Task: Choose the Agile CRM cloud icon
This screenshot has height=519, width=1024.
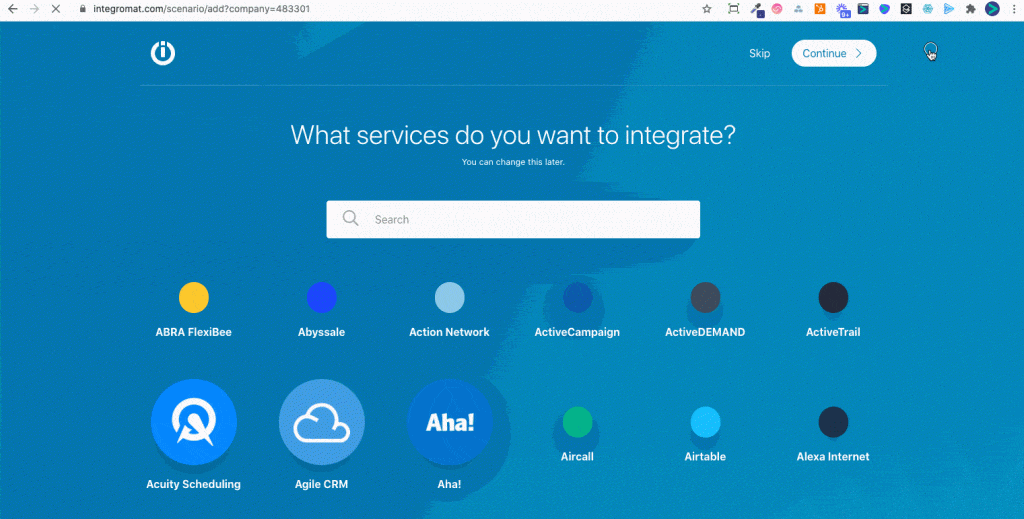Action: 322,422
